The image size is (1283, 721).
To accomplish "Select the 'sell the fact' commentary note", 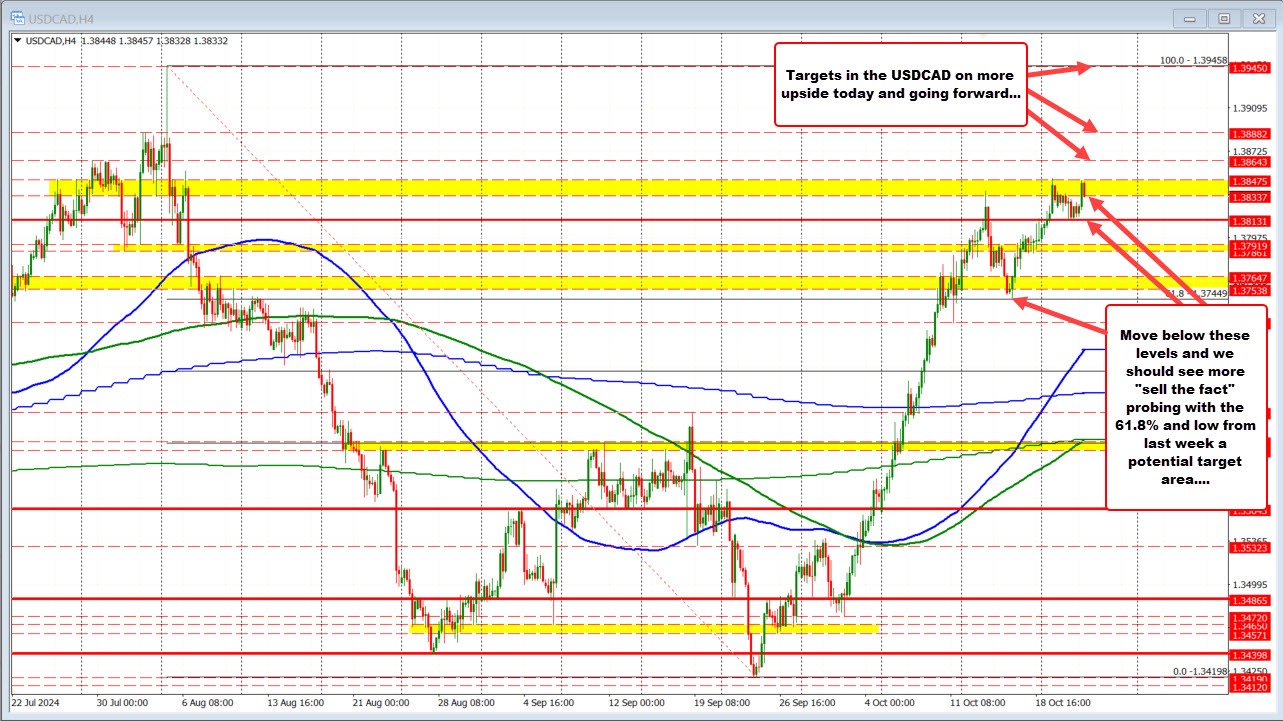I will (1190, 408).
